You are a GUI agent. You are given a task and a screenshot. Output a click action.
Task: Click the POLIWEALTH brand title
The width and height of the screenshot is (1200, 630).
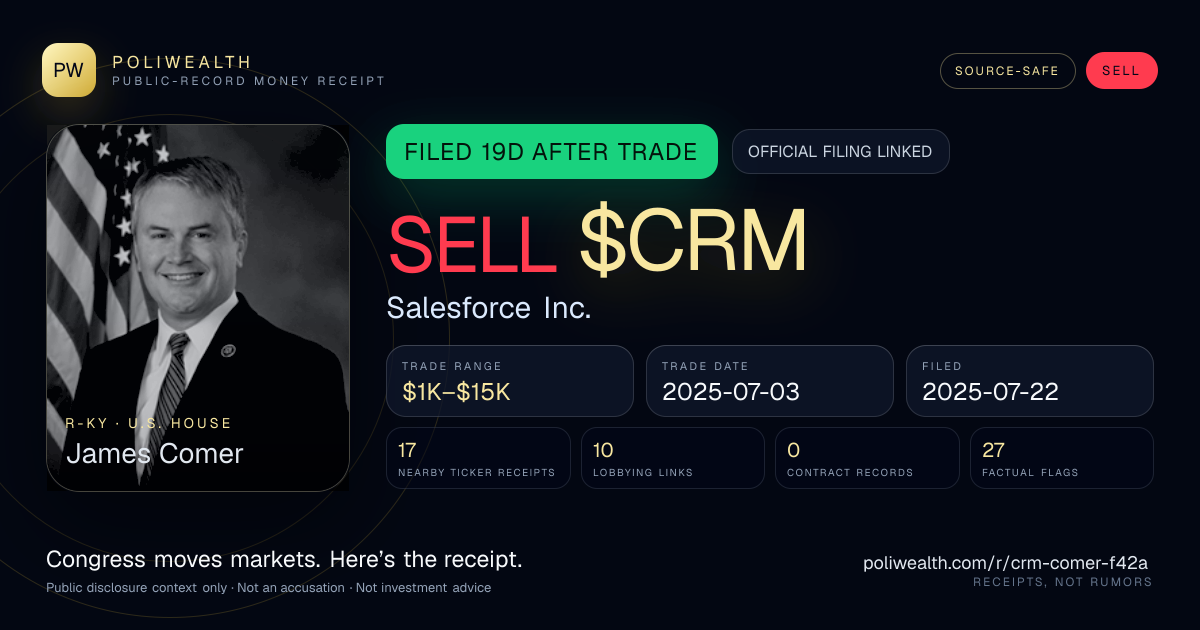click(182, 62)
